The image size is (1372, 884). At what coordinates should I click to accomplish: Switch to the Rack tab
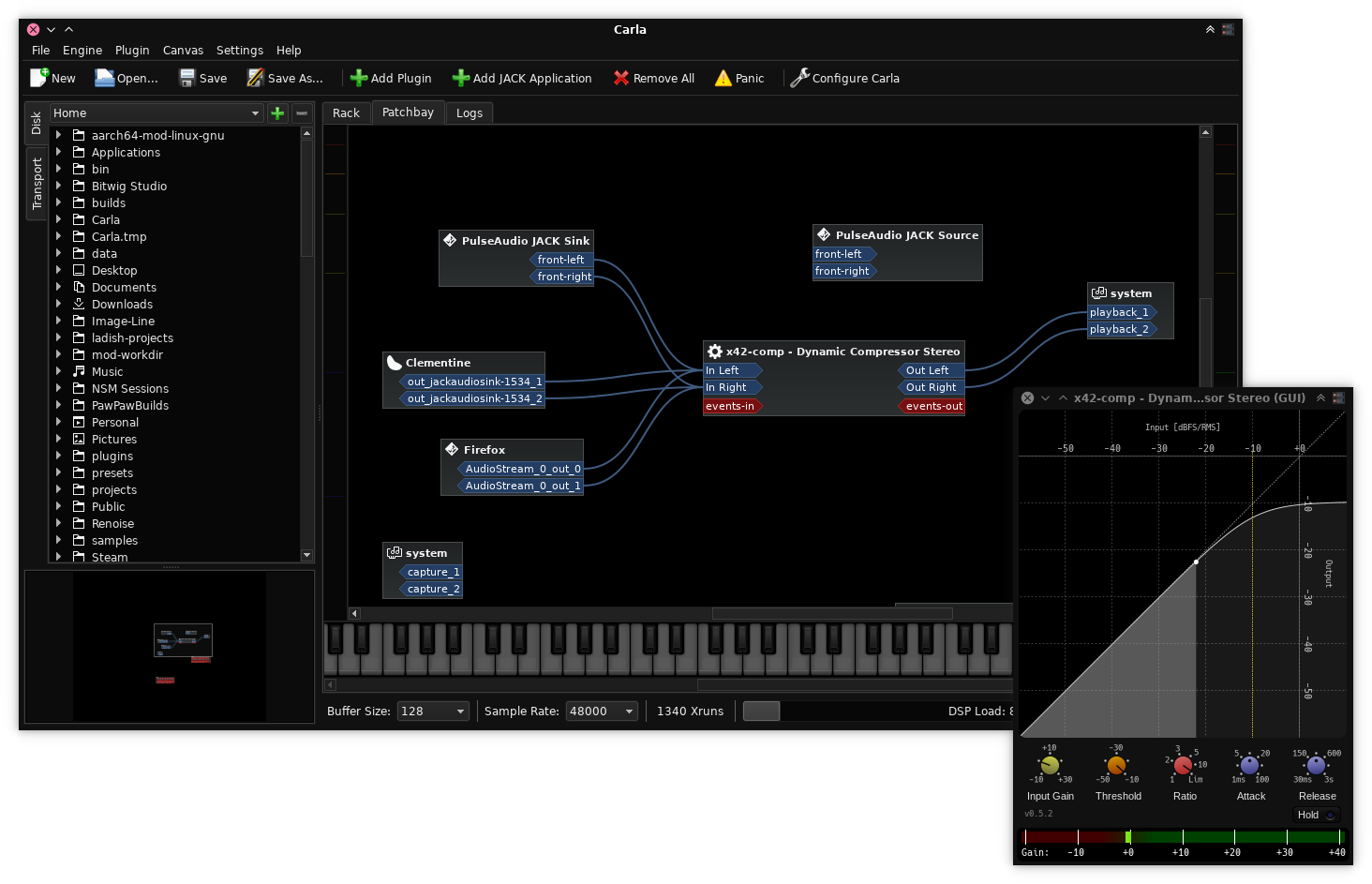(346, 113)
